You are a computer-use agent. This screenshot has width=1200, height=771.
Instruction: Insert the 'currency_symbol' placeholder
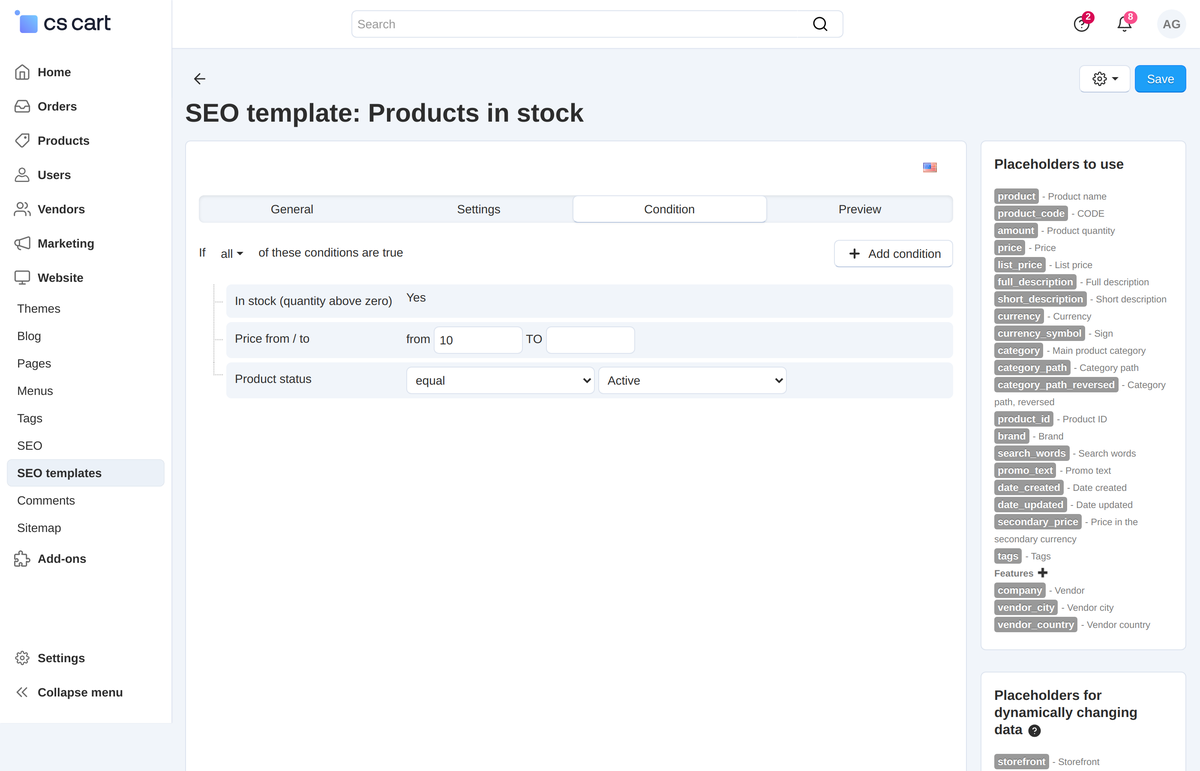pyautogui.click(x=1040, y=333)
